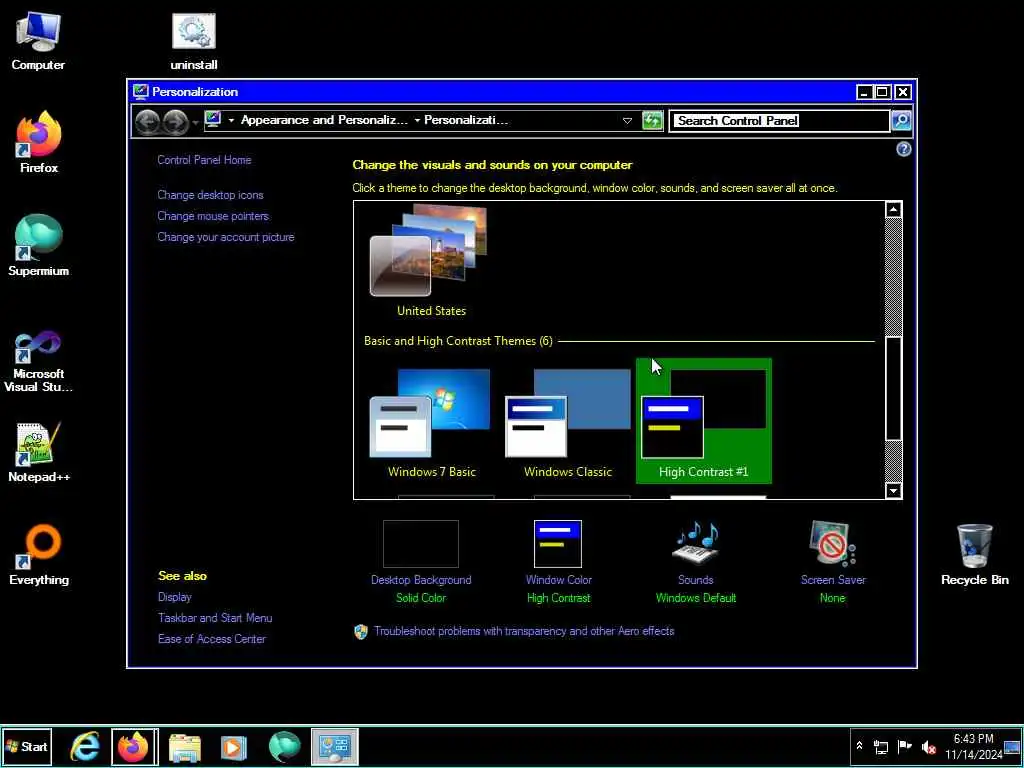Click the theme list scroll down arrow

pos(893,490)
